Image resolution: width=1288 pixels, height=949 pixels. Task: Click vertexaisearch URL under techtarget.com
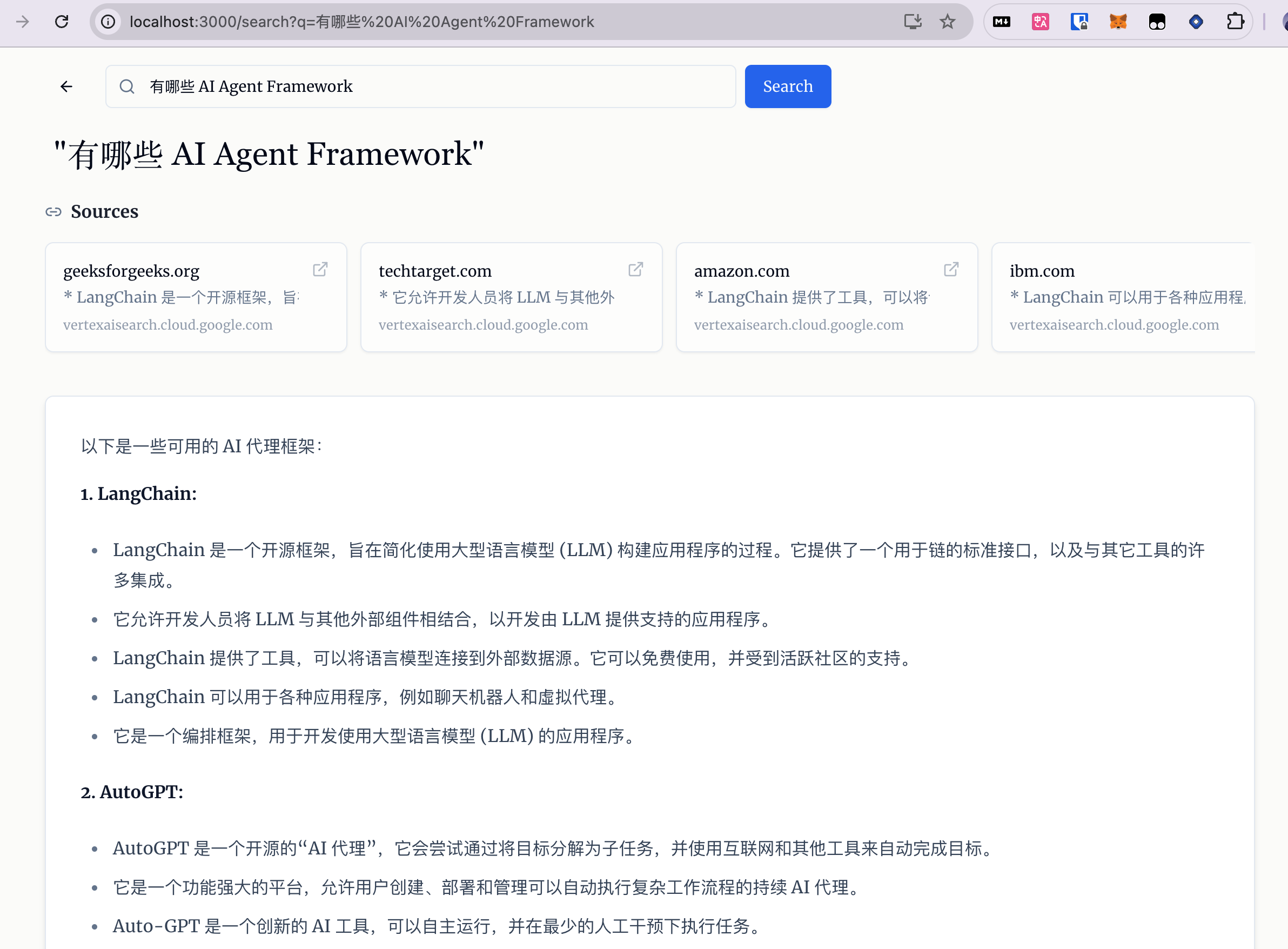[484, 325]
